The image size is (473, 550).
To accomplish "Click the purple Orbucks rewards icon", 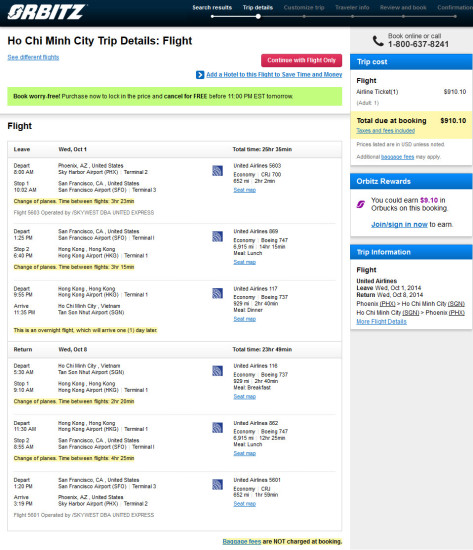I will click(x=361, y=204).
